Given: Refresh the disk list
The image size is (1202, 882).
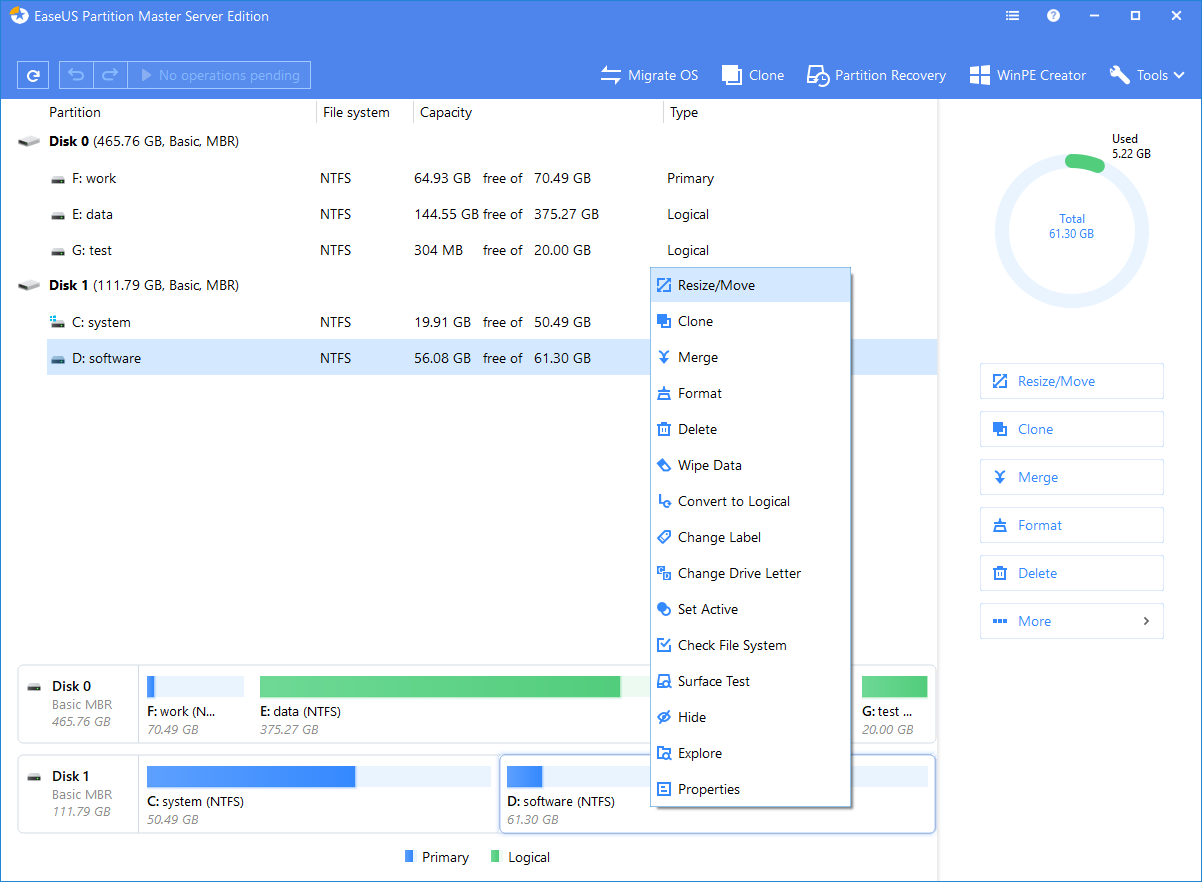Looking at the screenshot, I should pos(33,74).
